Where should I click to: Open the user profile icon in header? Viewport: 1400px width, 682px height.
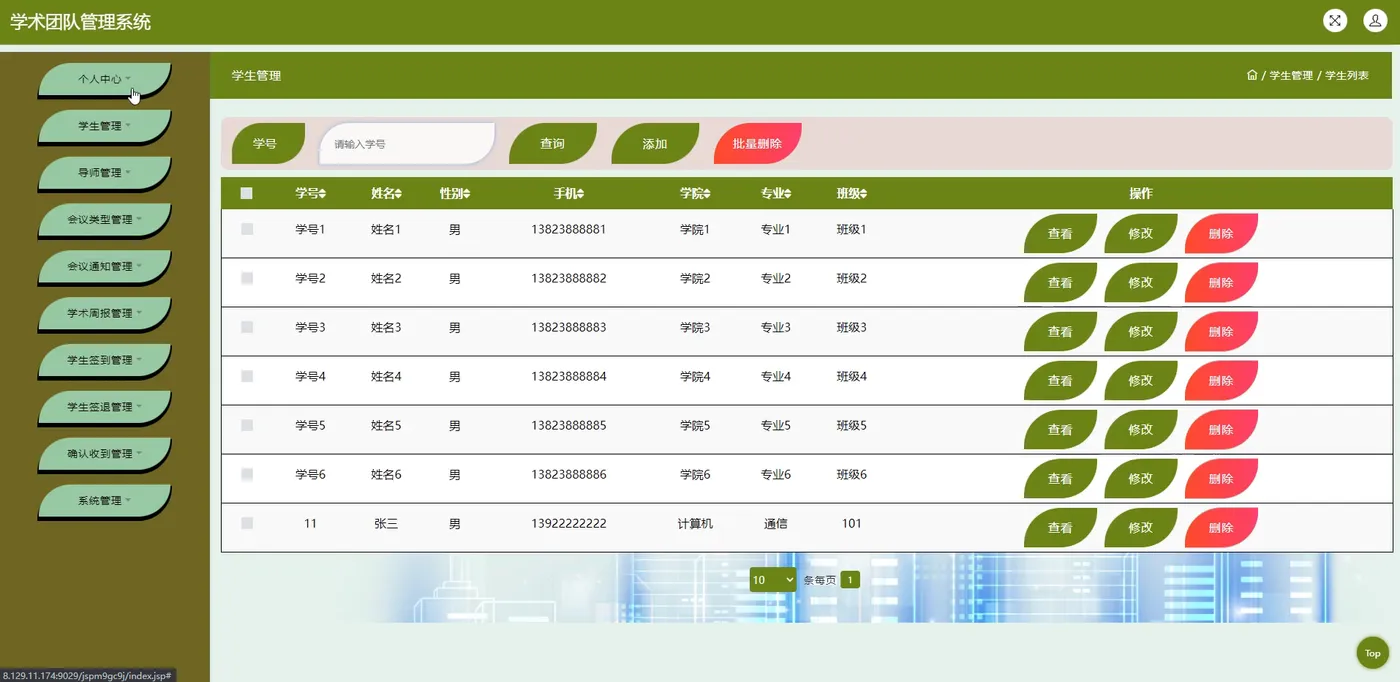pyautogui.click(x=1374, y=21)
